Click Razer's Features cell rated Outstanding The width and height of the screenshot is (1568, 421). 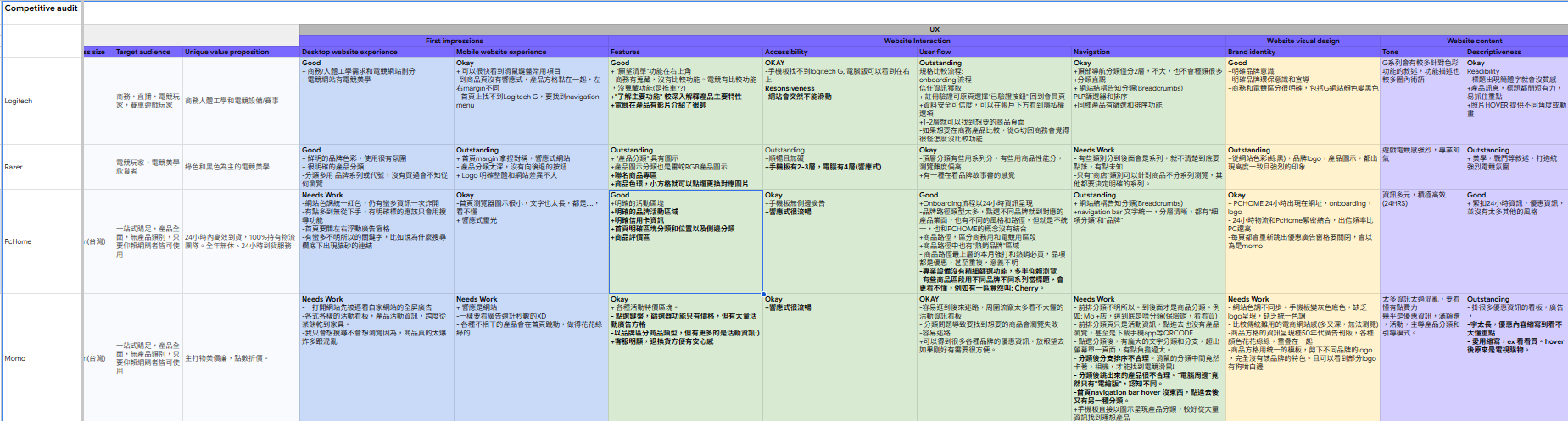685,167
